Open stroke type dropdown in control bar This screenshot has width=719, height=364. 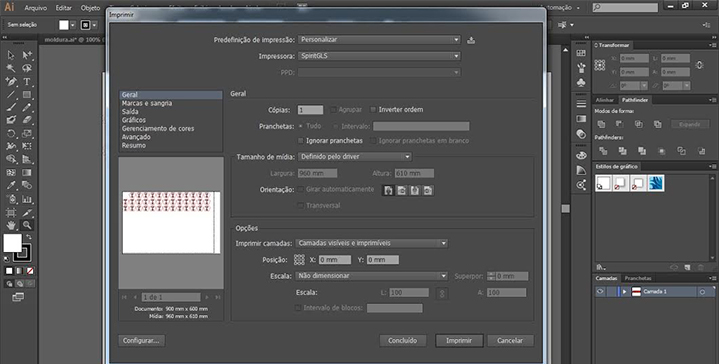94,25
